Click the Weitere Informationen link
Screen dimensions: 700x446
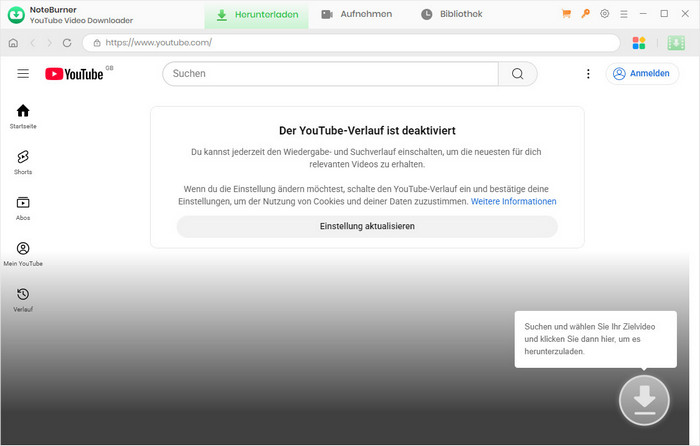(x=513, y=201)
